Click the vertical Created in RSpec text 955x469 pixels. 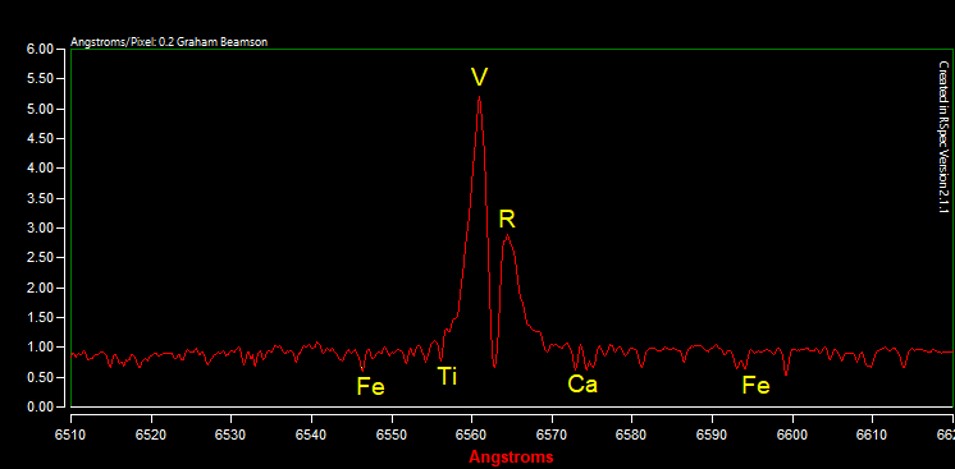(943, 137)
